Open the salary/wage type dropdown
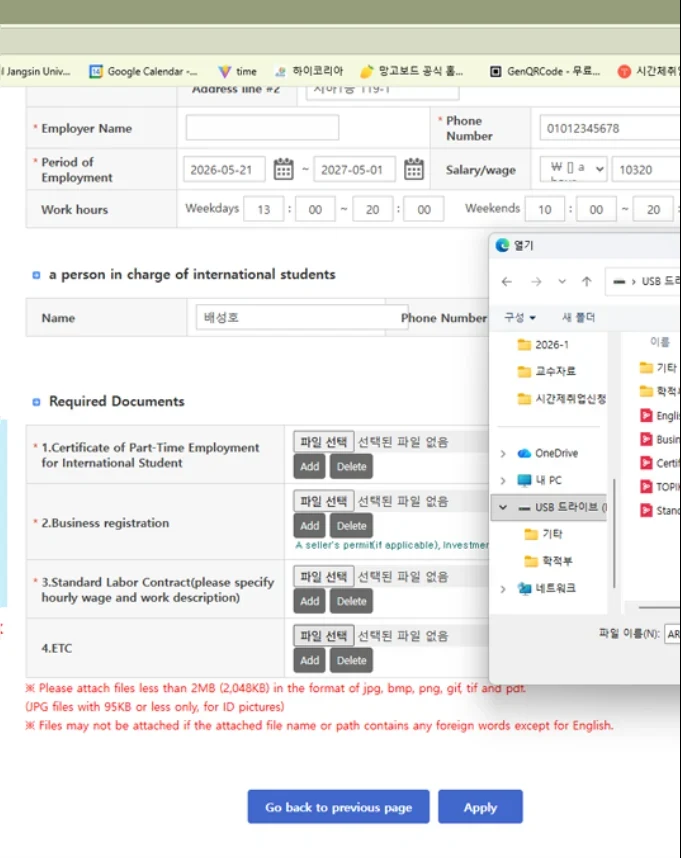This screenshot has height=858, width=681. click(573, 169)
